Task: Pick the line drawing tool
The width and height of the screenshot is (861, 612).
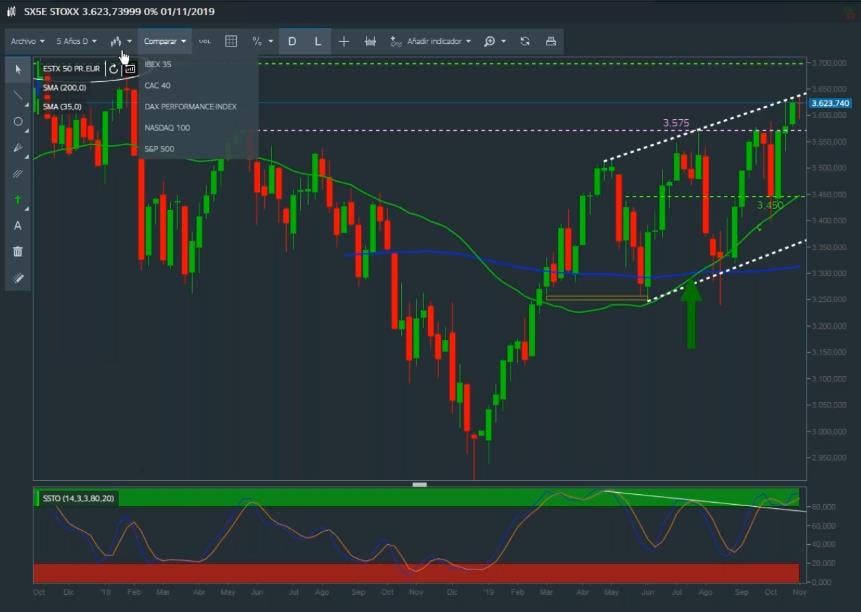Action: pos(18,96)
